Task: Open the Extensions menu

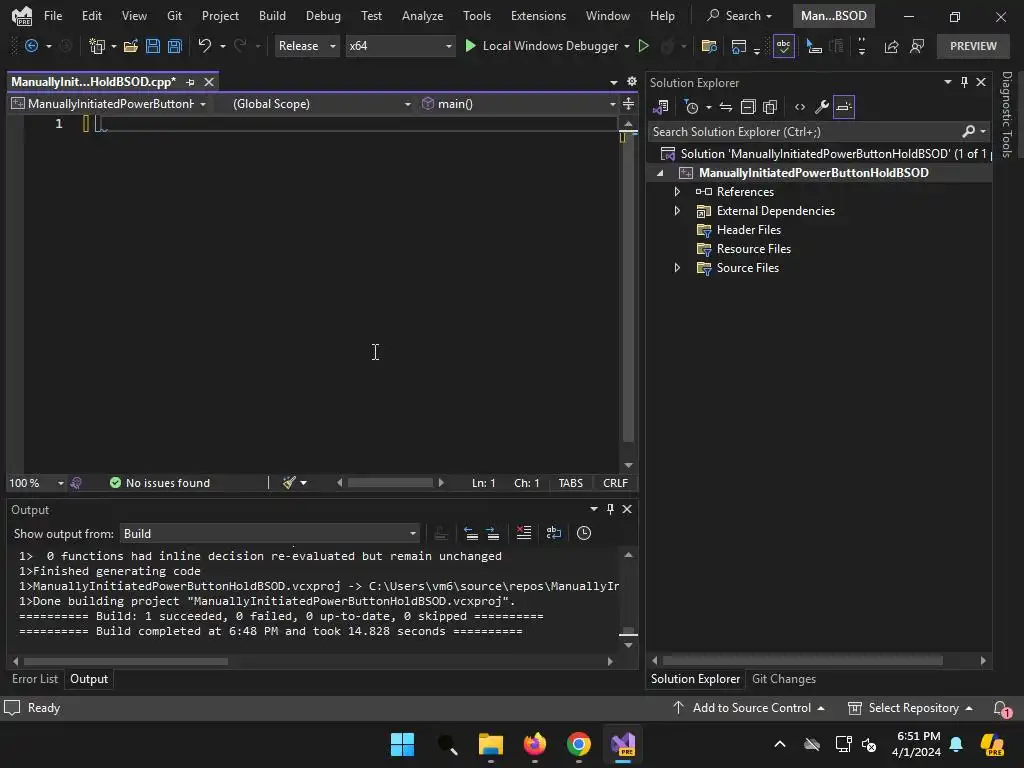Action: (x=538, y=16)
